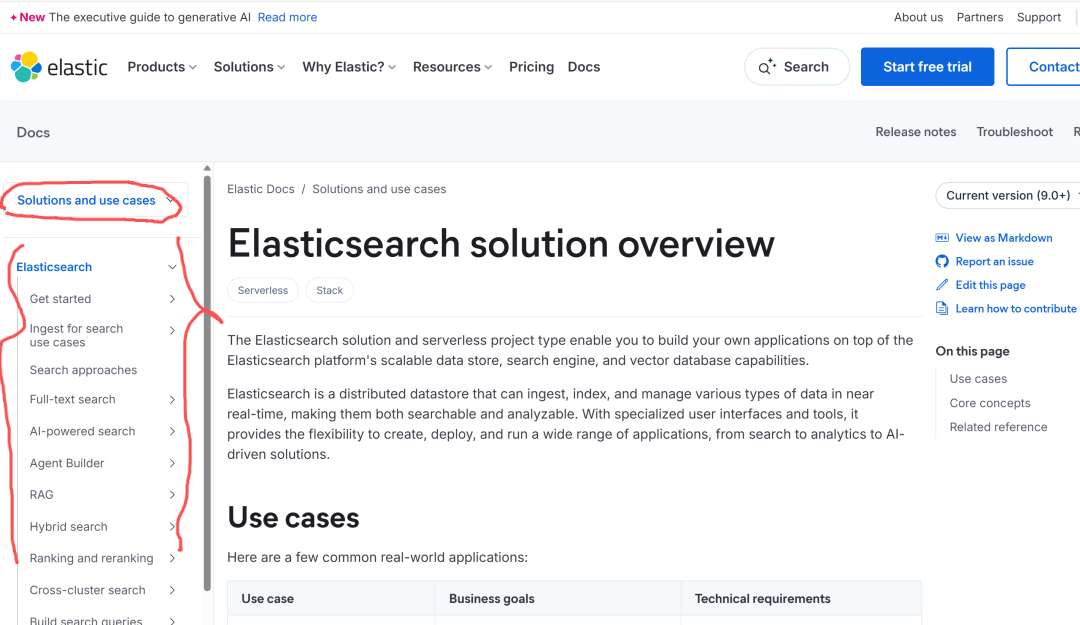The height and width of the screenshot is (625, 1080).
Task: Expand the Ranking and reranking chevron
Action: coord(172,558)
